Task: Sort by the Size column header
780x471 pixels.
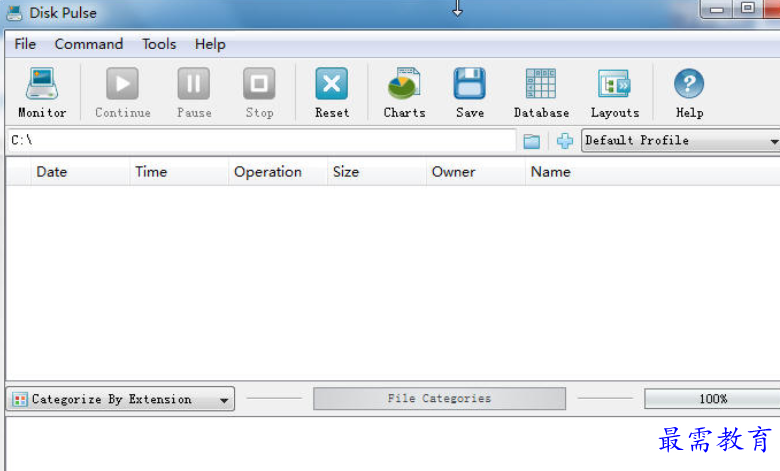Action: pos(377,172)
